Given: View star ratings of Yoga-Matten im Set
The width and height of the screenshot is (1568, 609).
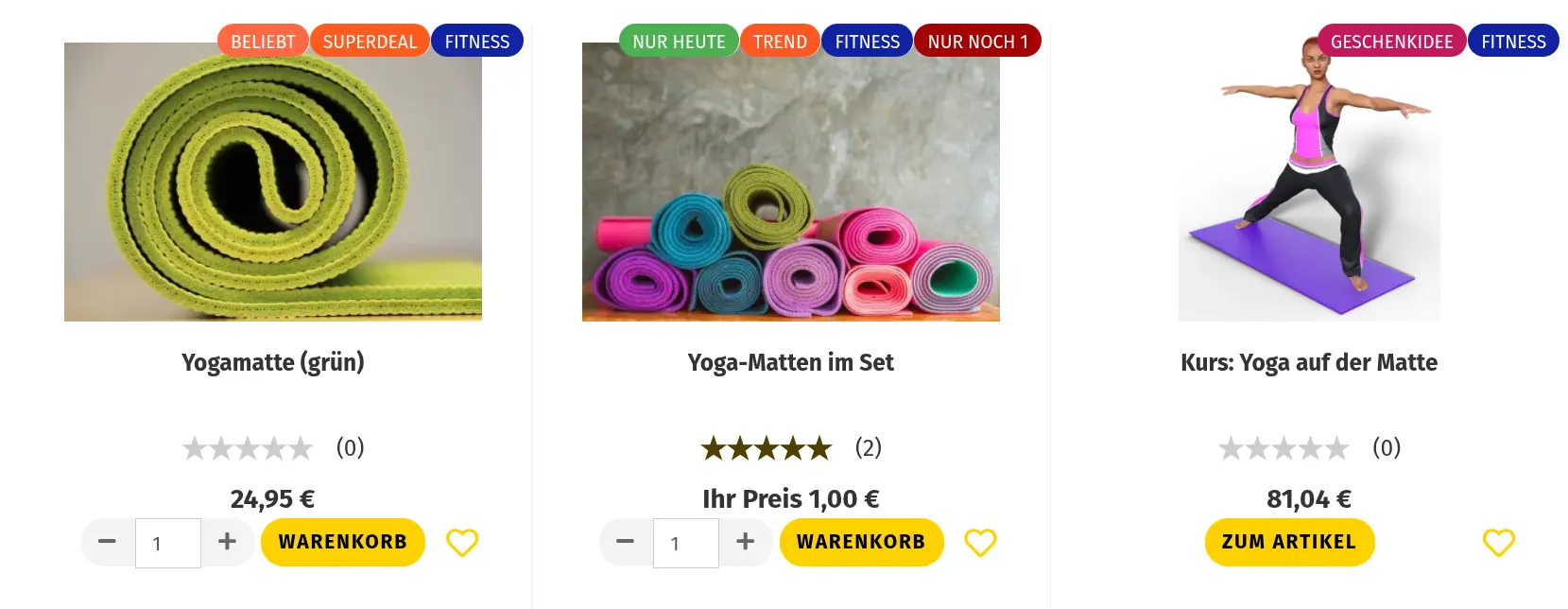Looking at the screenshot, I should (x=767, y=447).
